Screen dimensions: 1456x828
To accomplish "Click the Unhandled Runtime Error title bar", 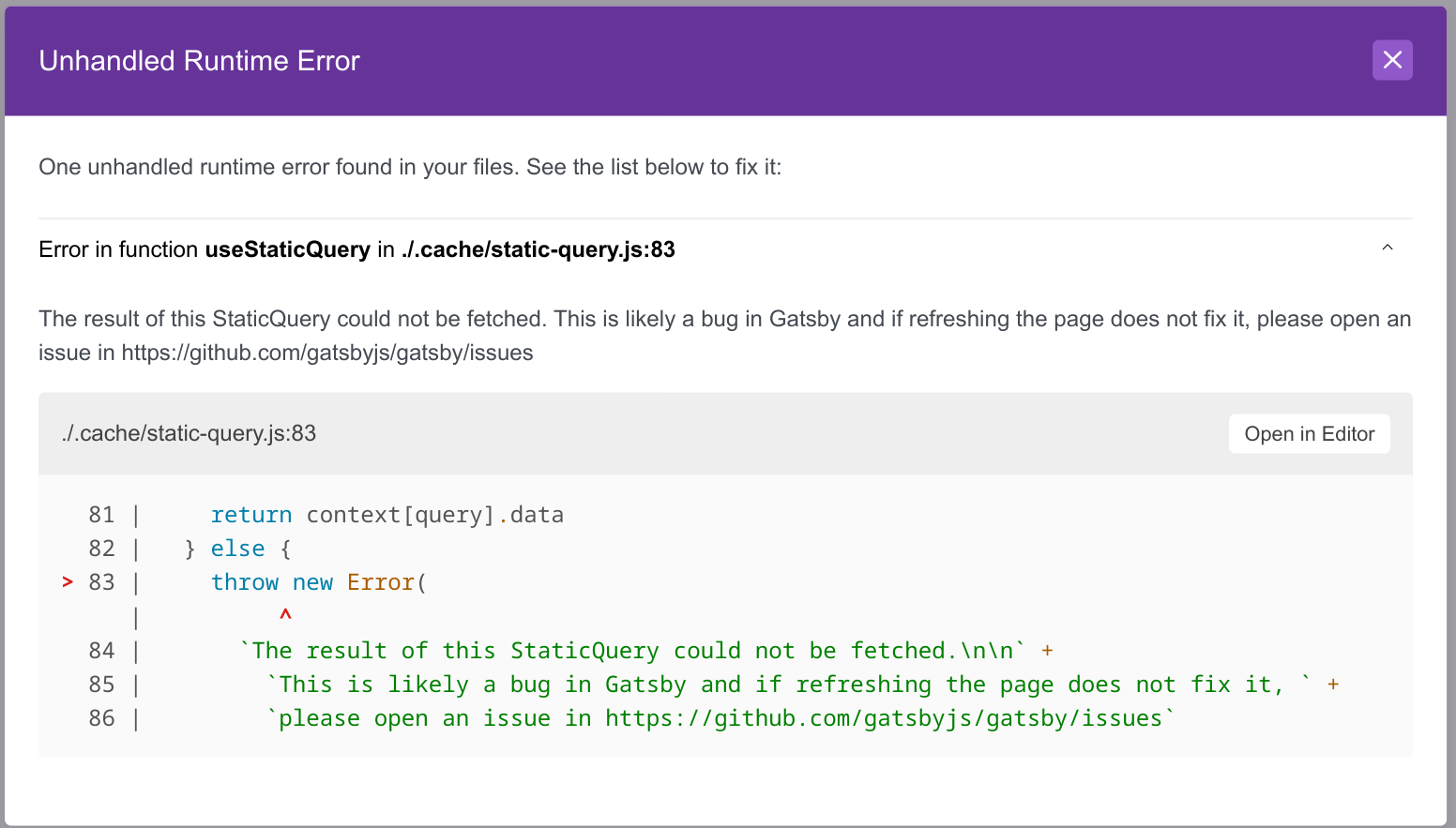I will click(x=199, y=60).
